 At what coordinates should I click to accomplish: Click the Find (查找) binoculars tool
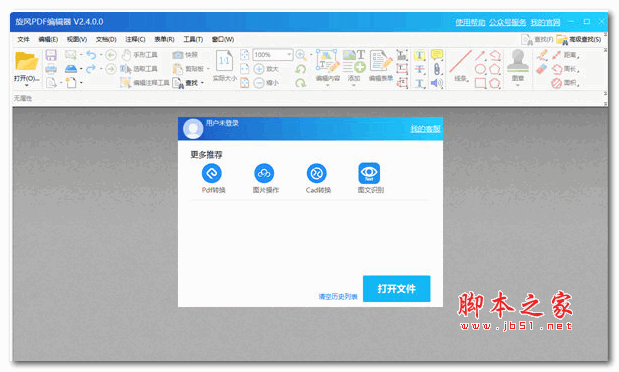185,83
